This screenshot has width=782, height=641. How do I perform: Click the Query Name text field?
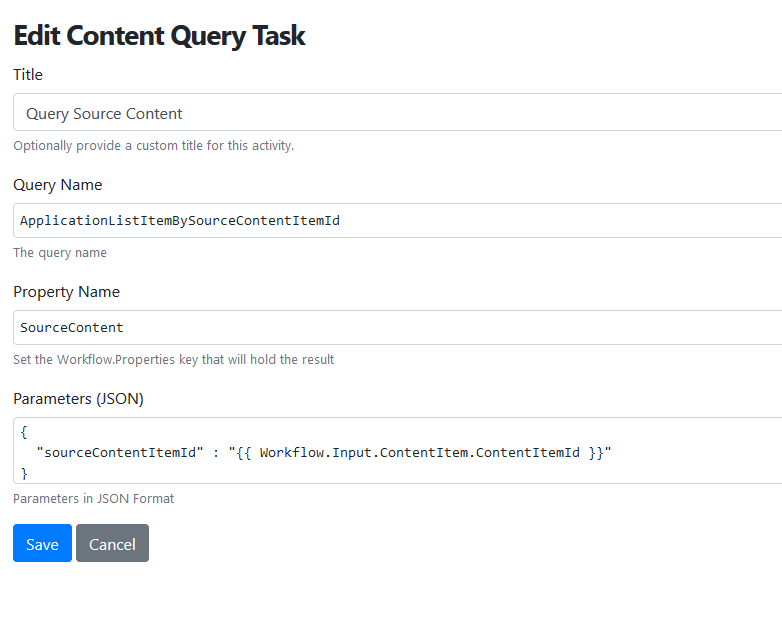coord(397,220)
